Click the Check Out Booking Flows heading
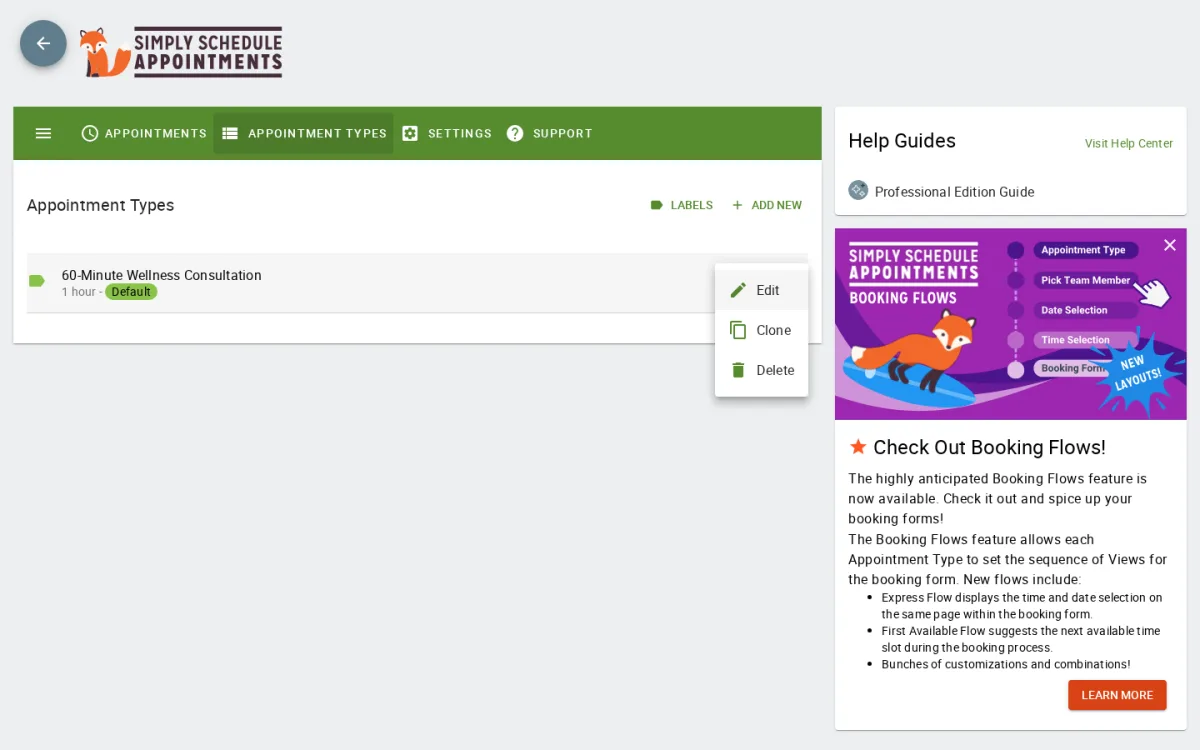 pos(989,447)
